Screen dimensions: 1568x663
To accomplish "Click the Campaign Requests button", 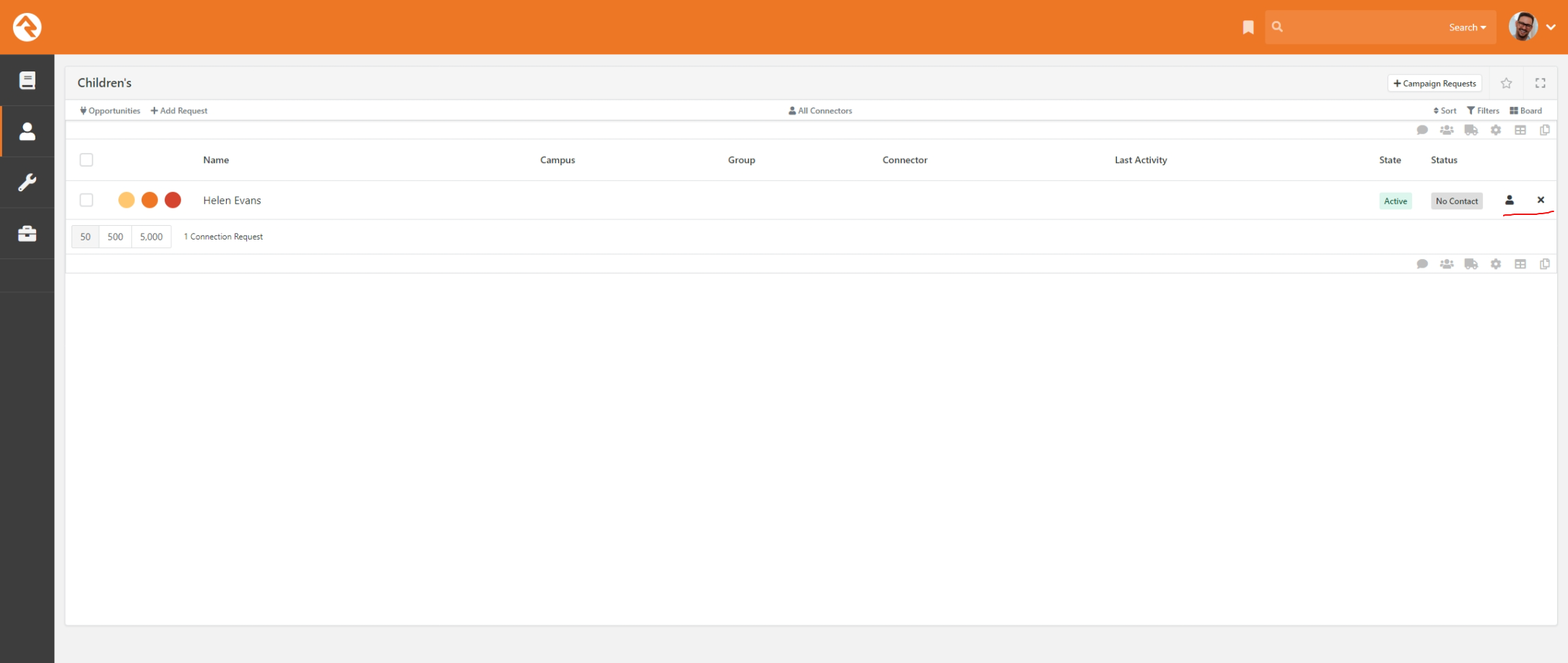I will tap(1434, 83).
